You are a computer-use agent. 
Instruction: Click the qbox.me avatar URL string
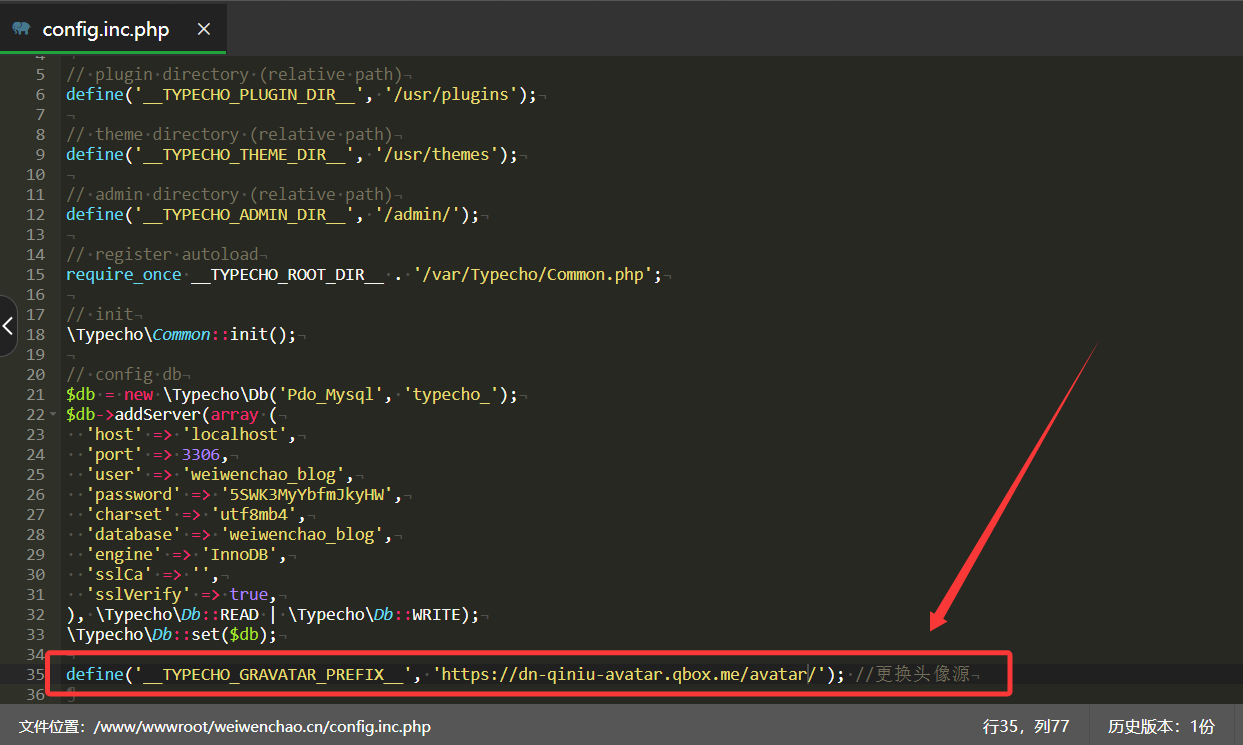[630, 674]
